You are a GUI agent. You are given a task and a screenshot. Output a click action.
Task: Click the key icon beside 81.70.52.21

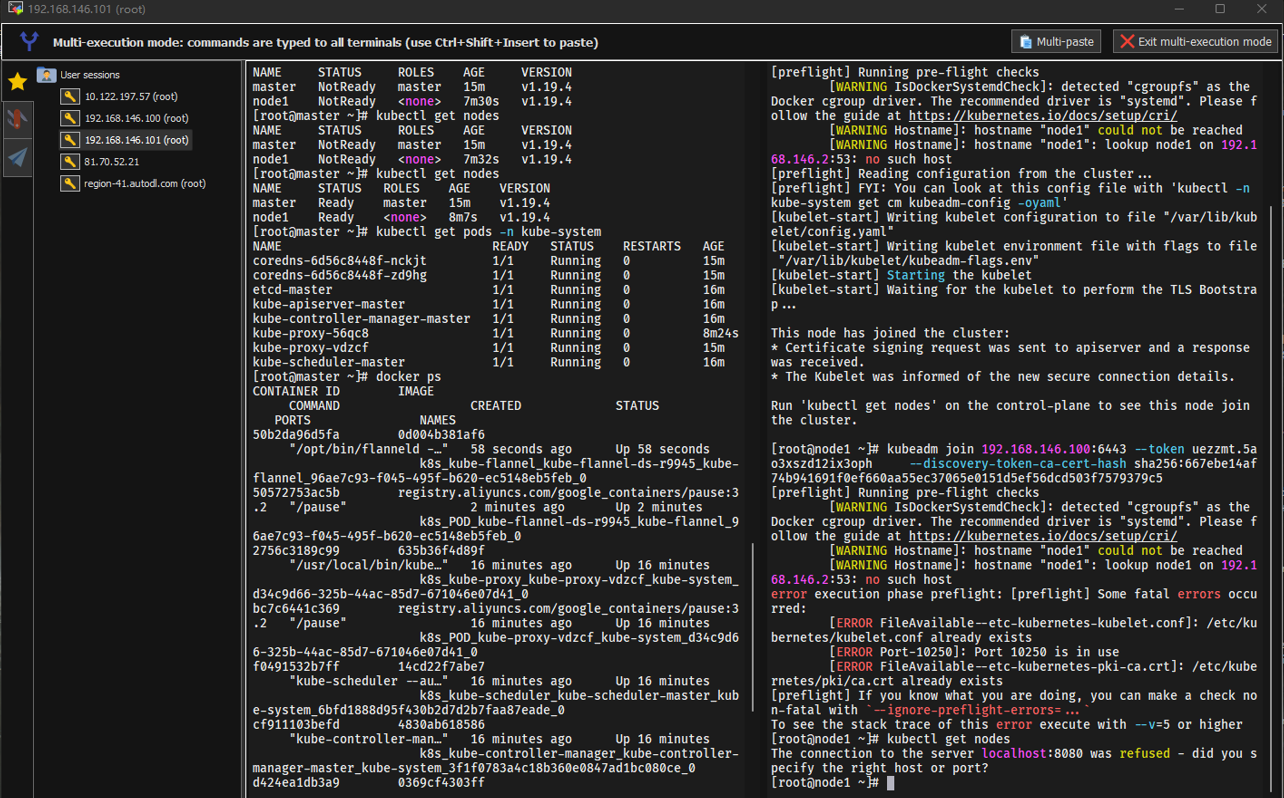coord(69,162)
